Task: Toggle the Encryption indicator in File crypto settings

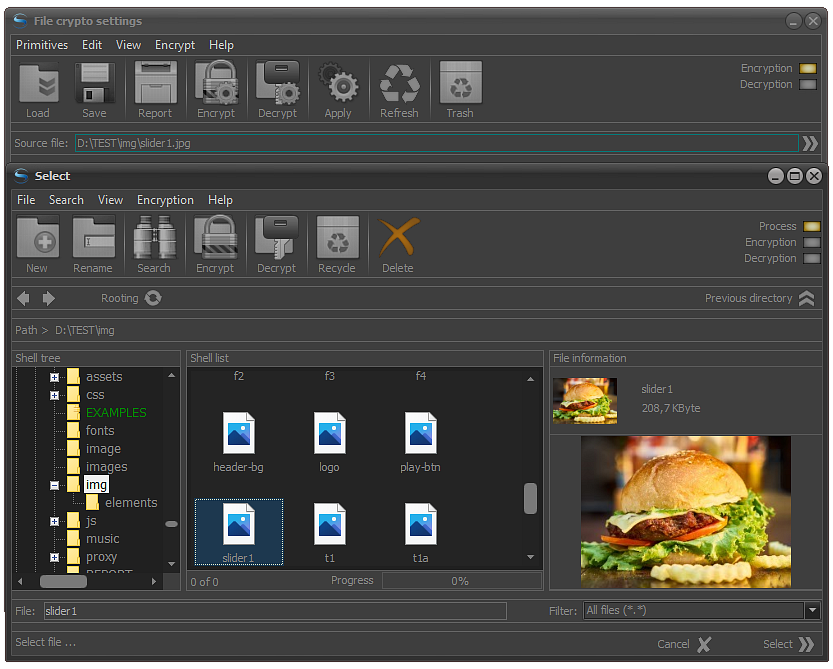Action: 808,69
